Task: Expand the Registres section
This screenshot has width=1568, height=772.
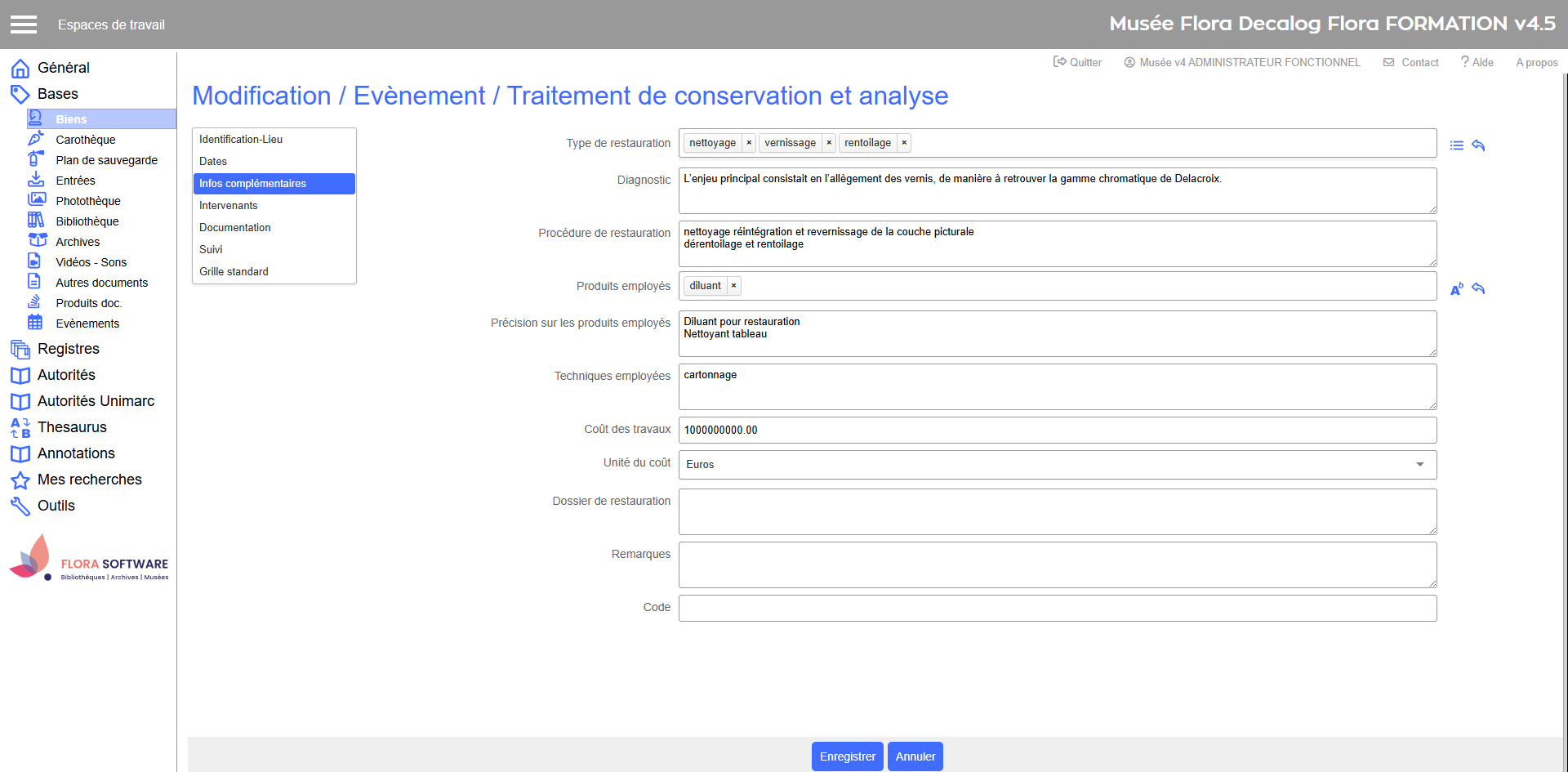Action: [68, 349]
